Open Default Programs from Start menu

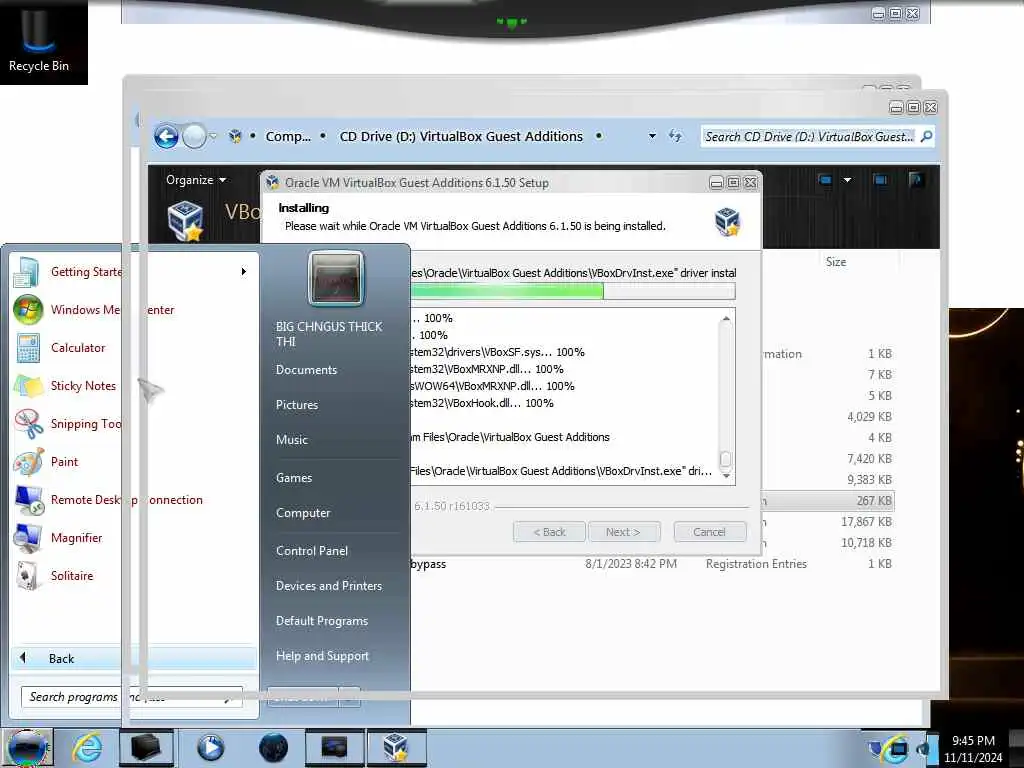(x=322, y=620)
